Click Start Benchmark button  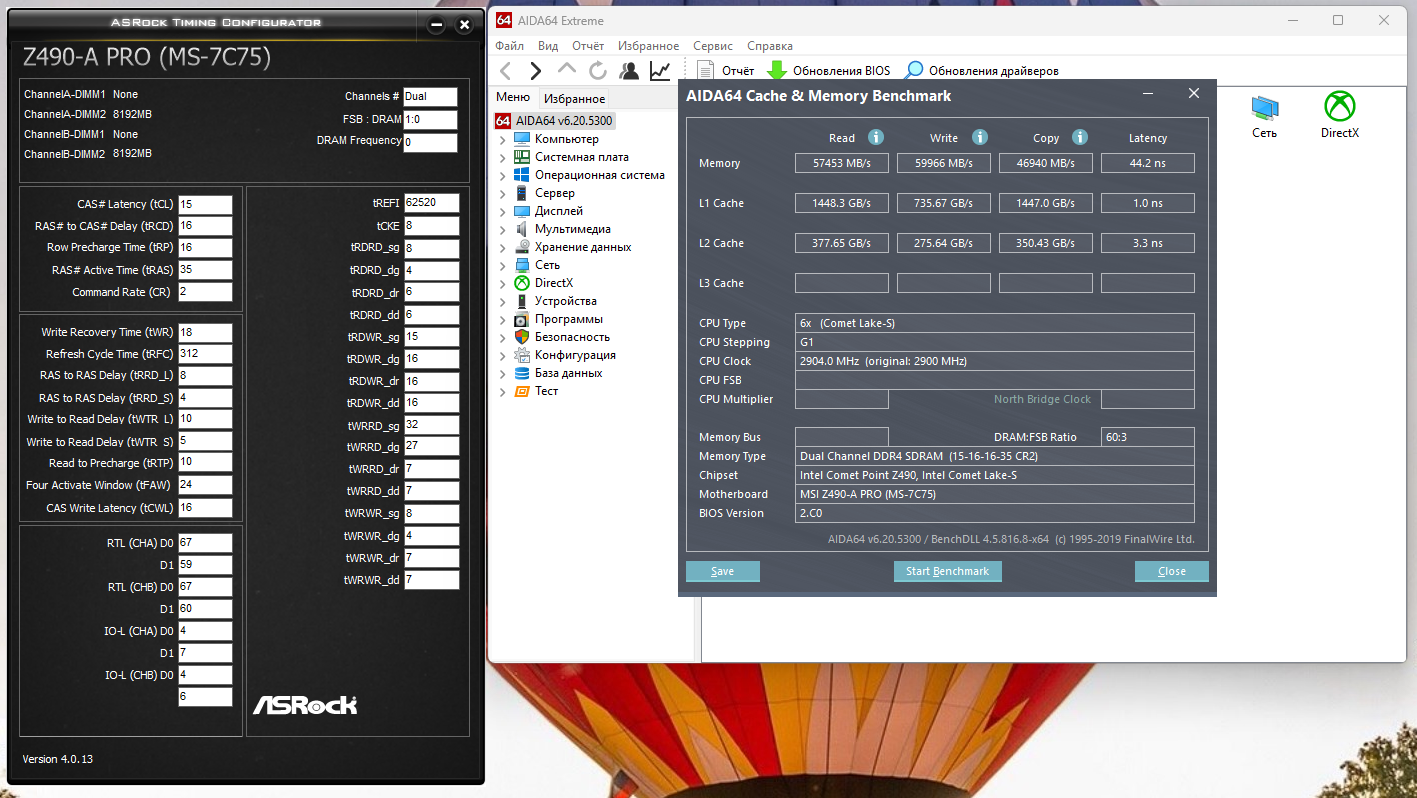coord(948,571)
